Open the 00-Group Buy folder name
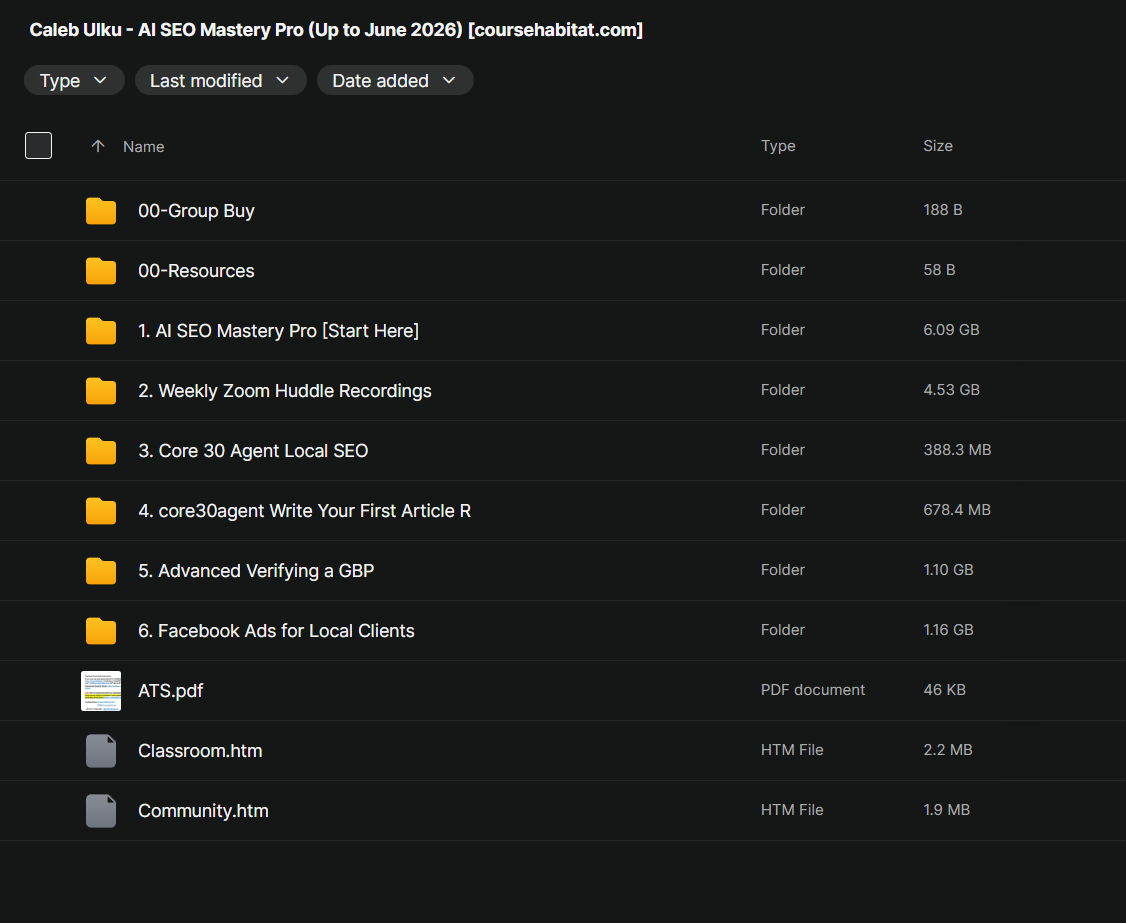Screen dimensions: 1126x923 point(196,211)
